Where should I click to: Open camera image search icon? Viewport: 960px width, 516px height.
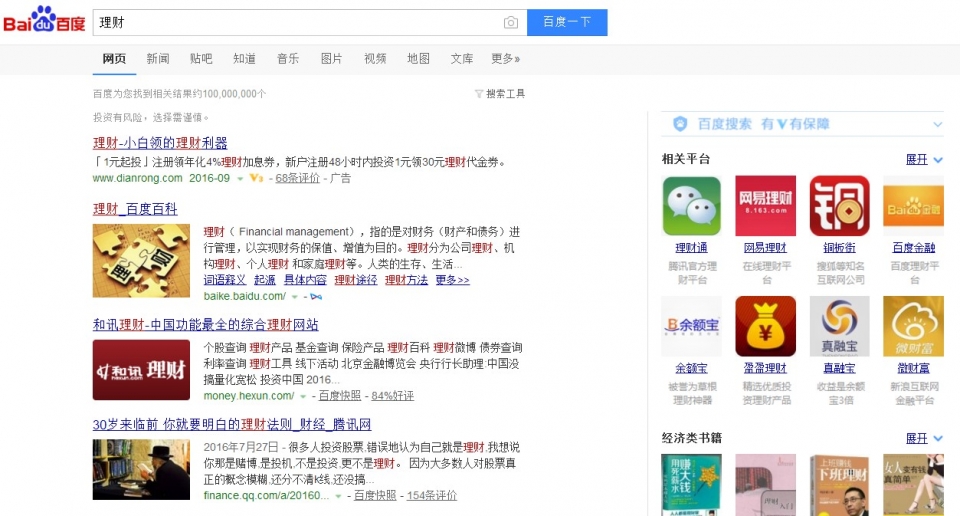(x=511, y=23)
